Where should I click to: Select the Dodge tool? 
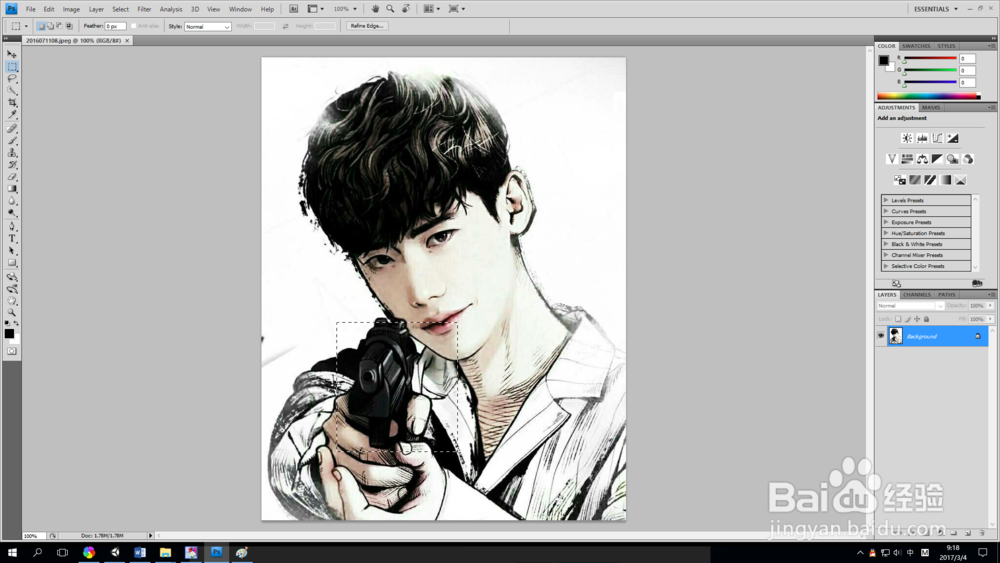11,214
